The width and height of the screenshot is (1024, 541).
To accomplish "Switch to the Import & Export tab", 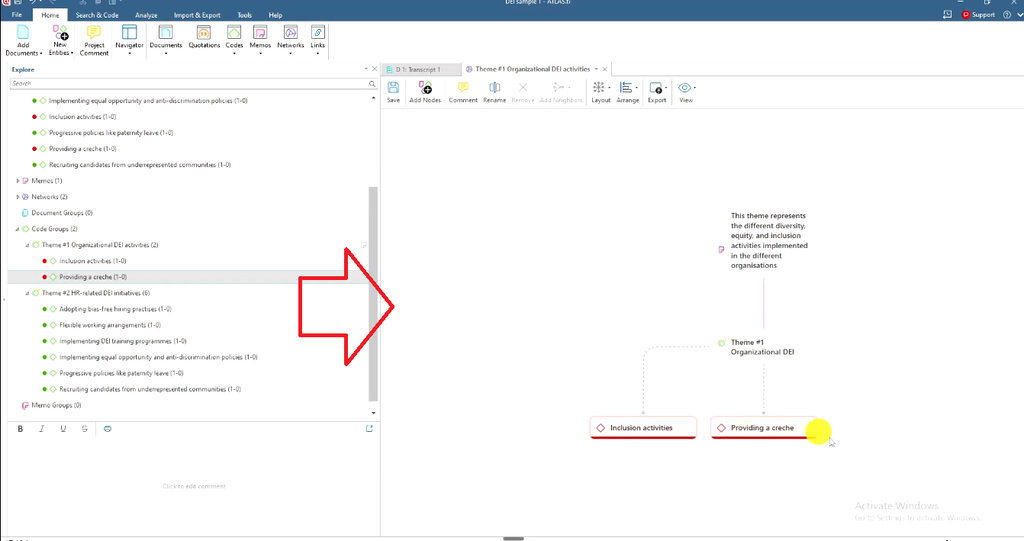I will click(x=197, y=15).
